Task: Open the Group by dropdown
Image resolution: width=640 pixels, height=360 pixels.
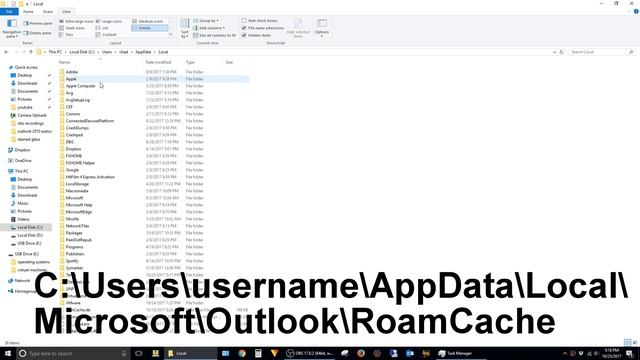Action: point(206,21)
